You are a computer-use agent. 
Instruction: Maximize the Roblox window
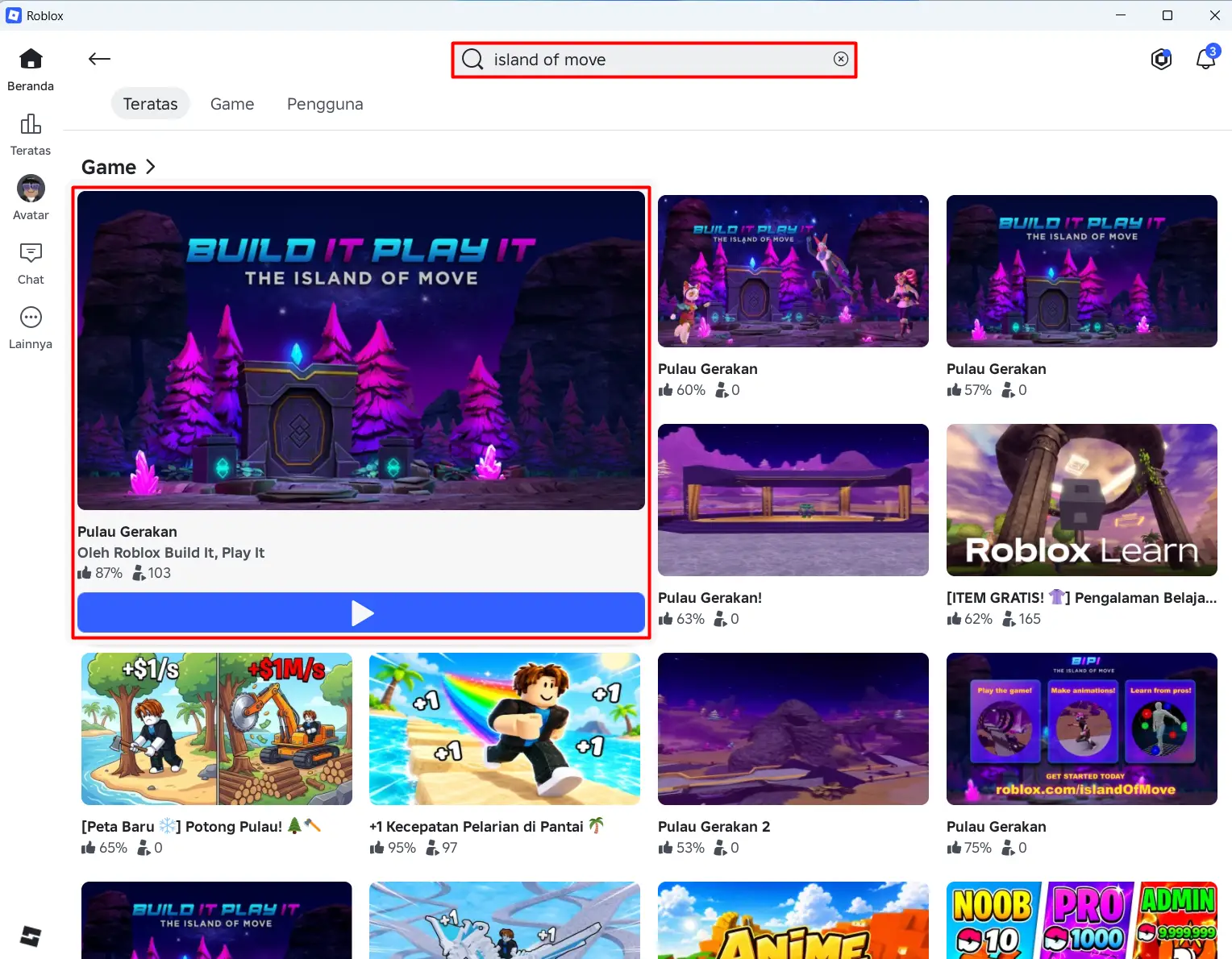point(1167,15)
